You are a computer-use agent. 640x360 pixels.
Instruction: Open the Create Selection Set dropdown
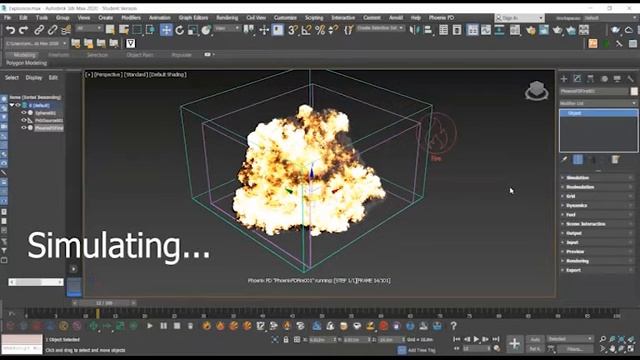380,28
